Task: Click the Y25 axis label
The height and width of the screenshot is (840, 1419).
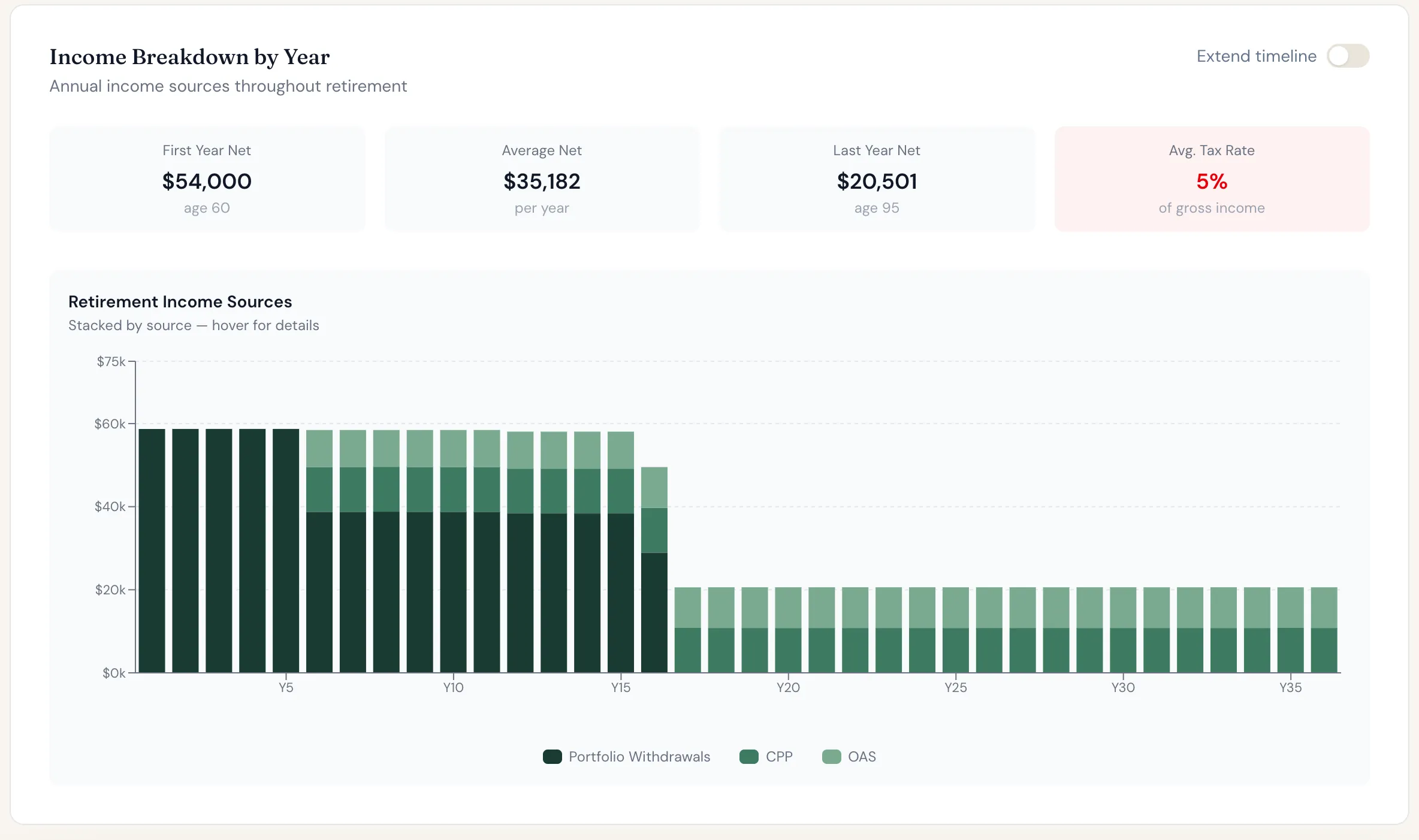Action: (956, 688)
